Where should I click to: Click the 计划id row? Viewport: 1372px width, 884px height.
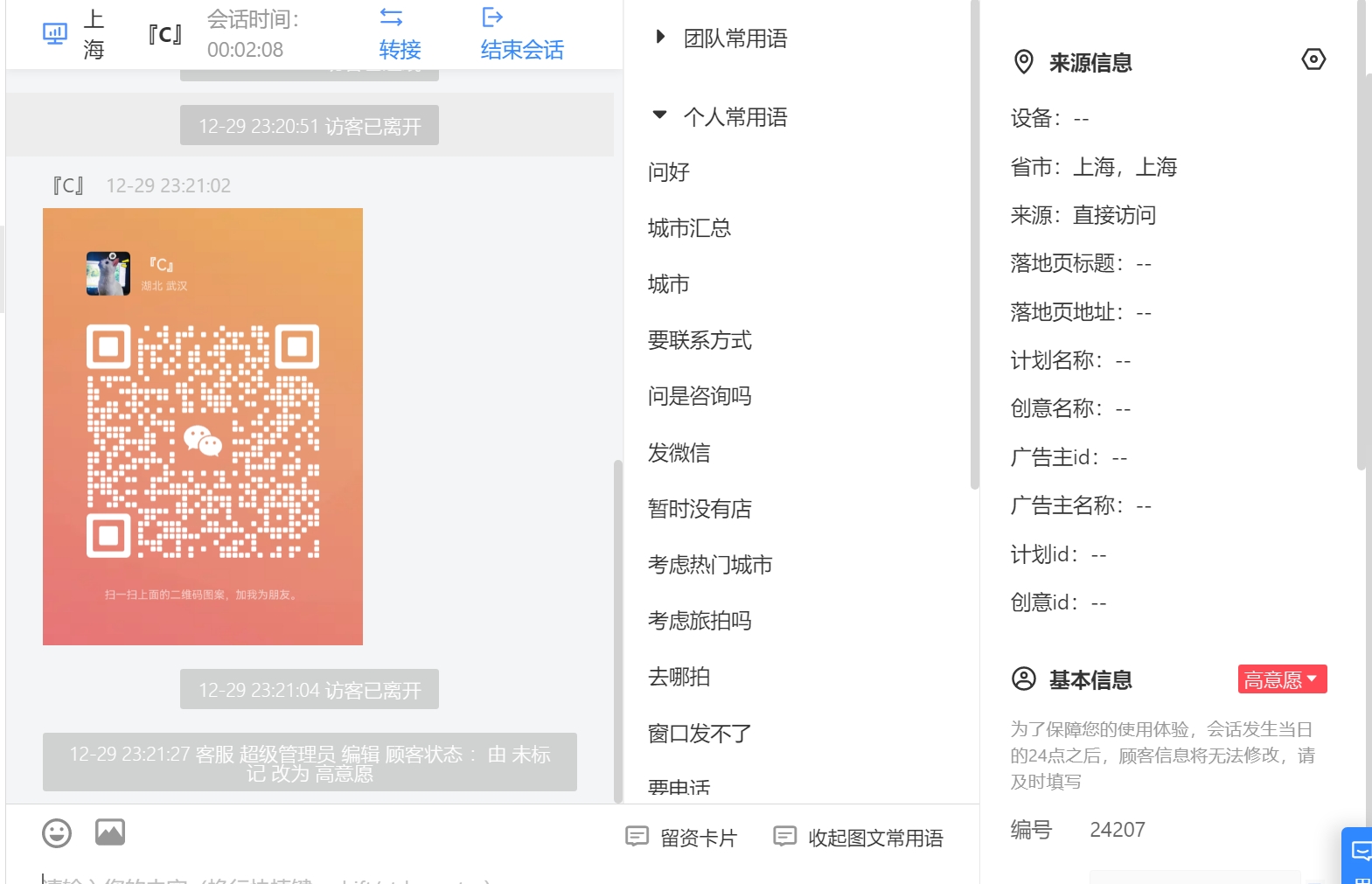click(x=1059, y=554)
